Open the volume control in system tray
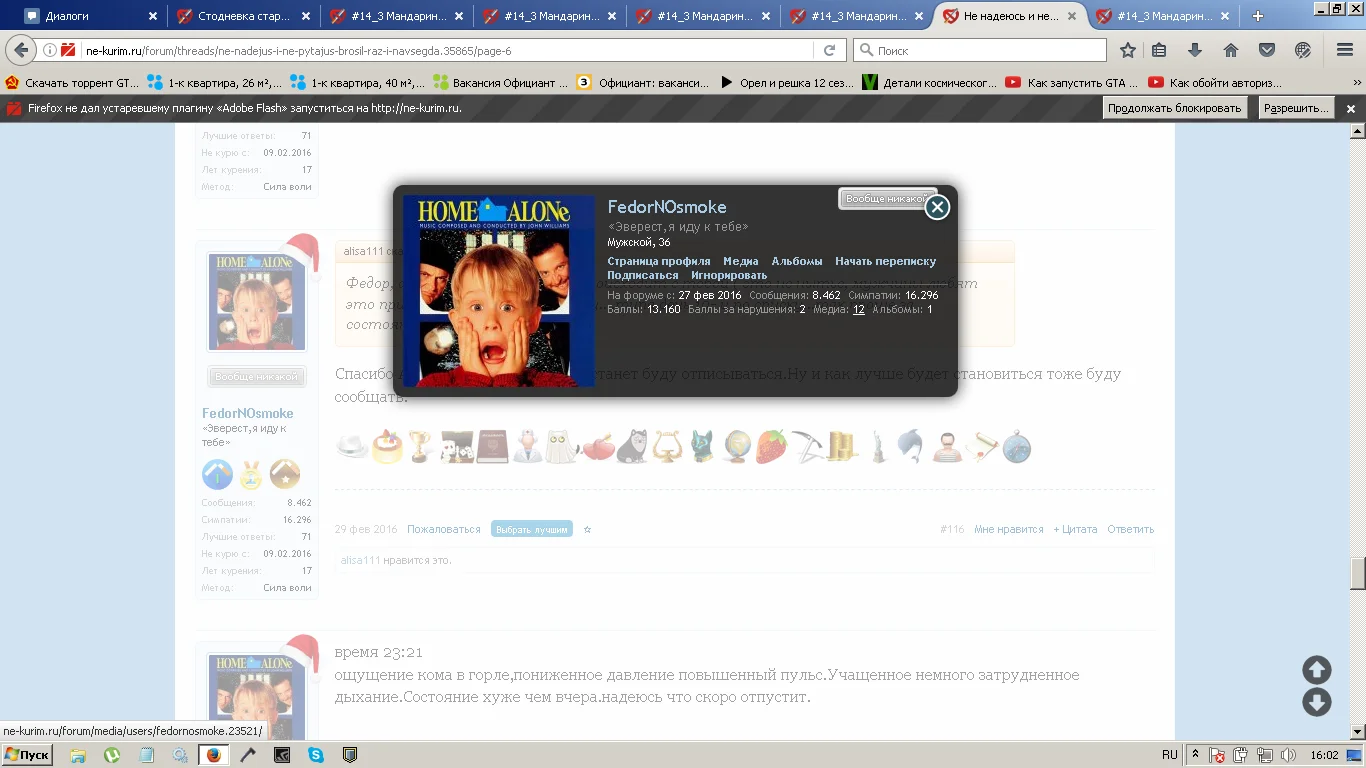Image resolution: width=1366 pixels, height=768 pixels. pos(1289,755)
